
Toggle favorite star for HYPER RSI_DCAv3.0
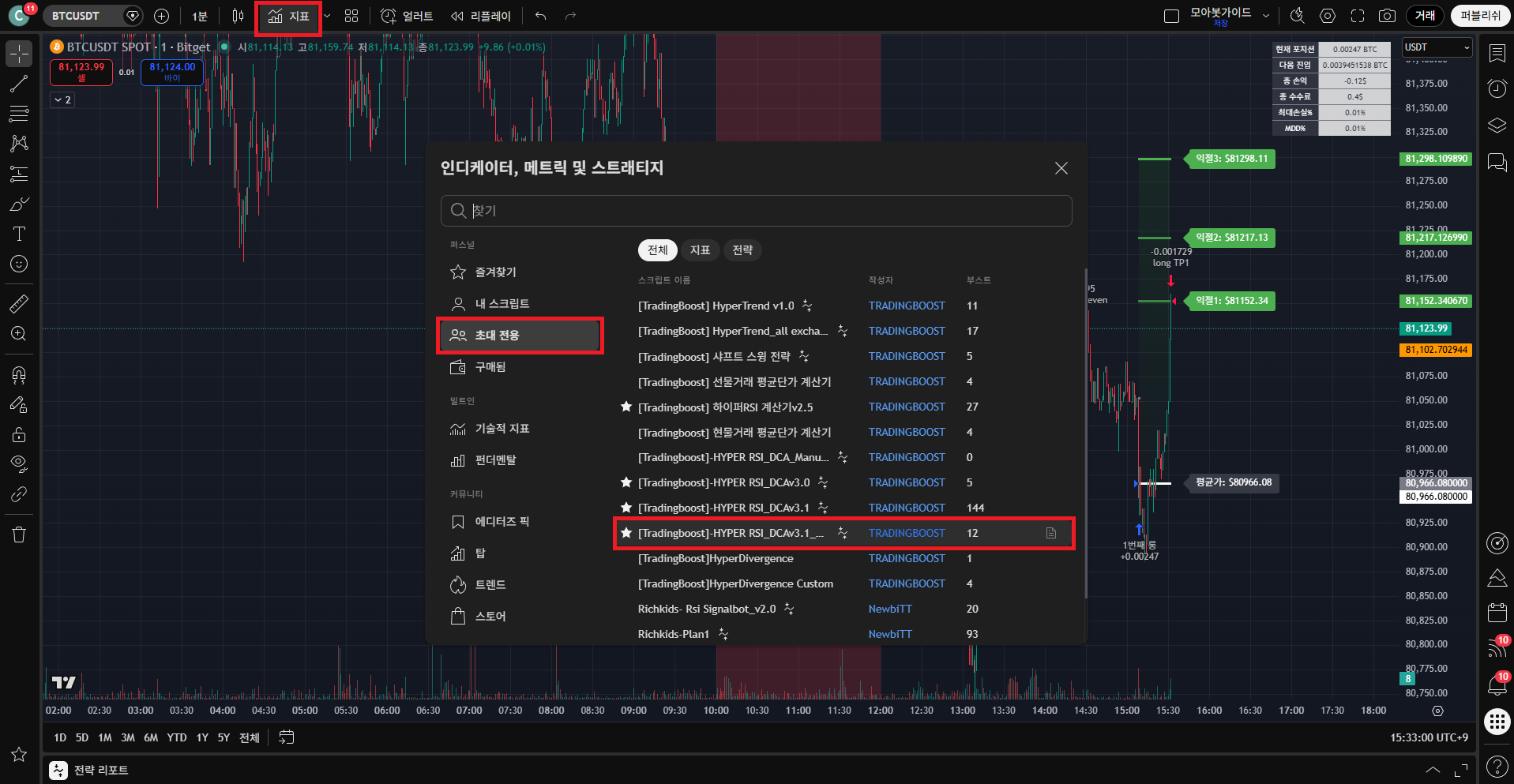coord(626,482)
